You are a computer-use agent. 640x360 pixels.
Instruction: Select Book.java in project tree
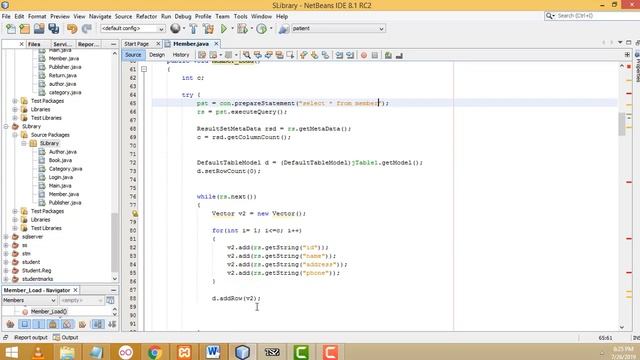(x=60, y=160)
